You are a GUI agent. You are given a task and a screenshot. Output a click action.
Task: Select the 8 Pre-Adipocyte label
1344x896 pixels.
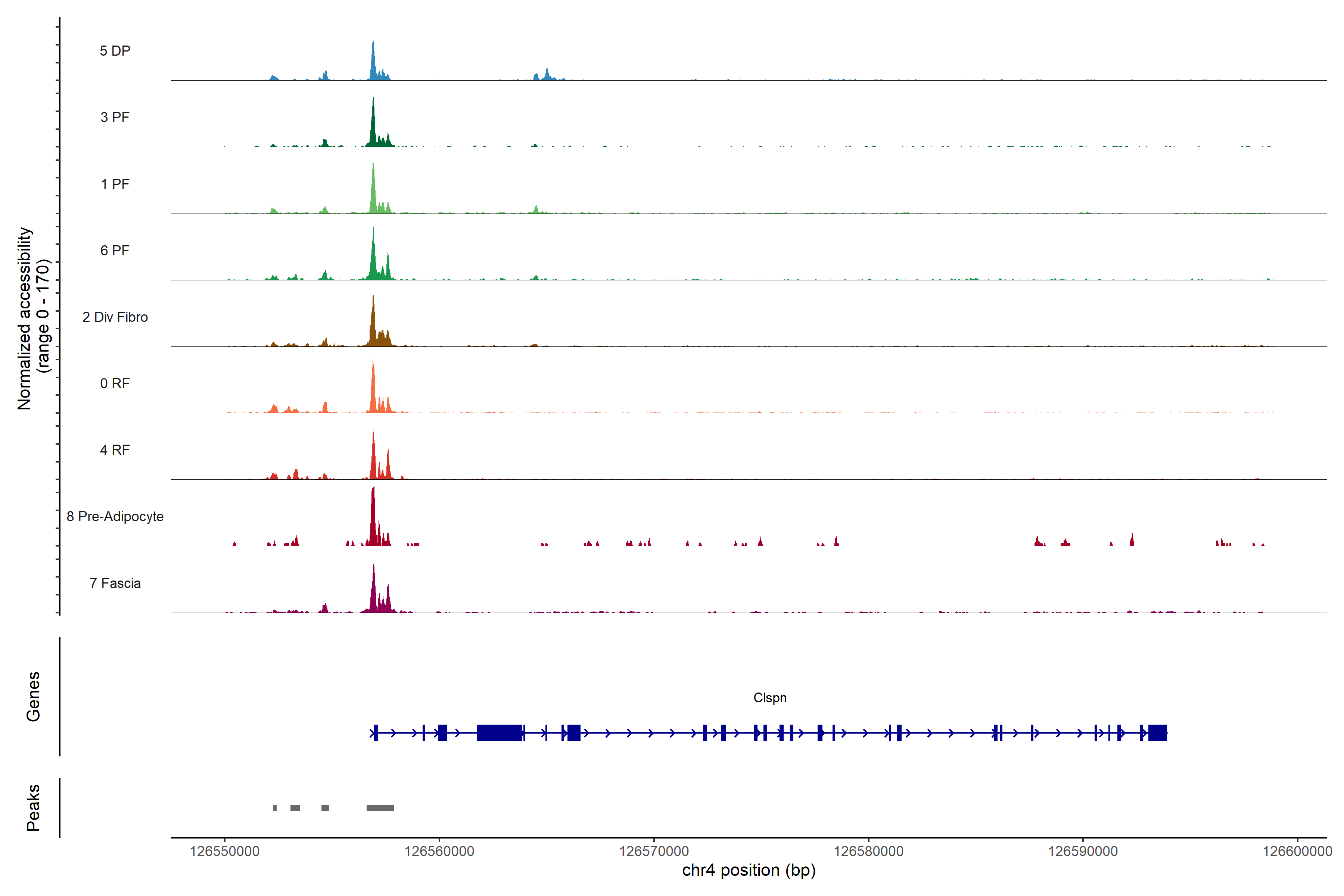[x=115, y=517]
